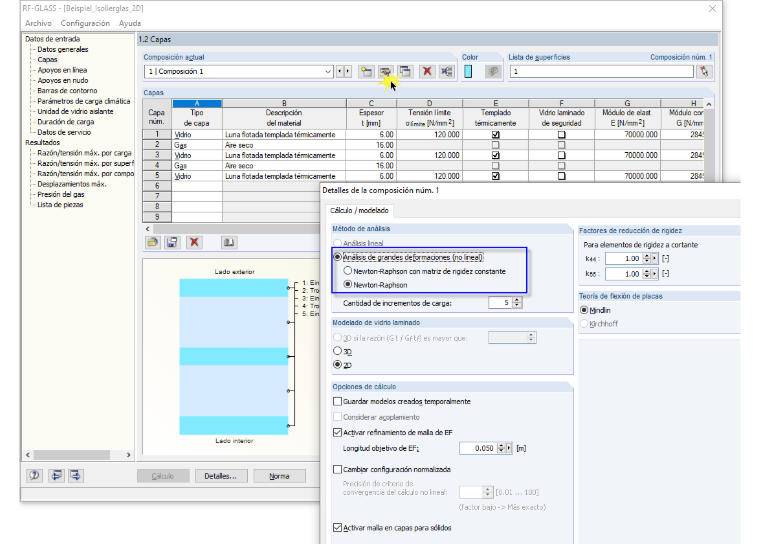Click the help question mark icon
Image resolution: width=760 pixels, height=544 pixels.
(34, 476)
